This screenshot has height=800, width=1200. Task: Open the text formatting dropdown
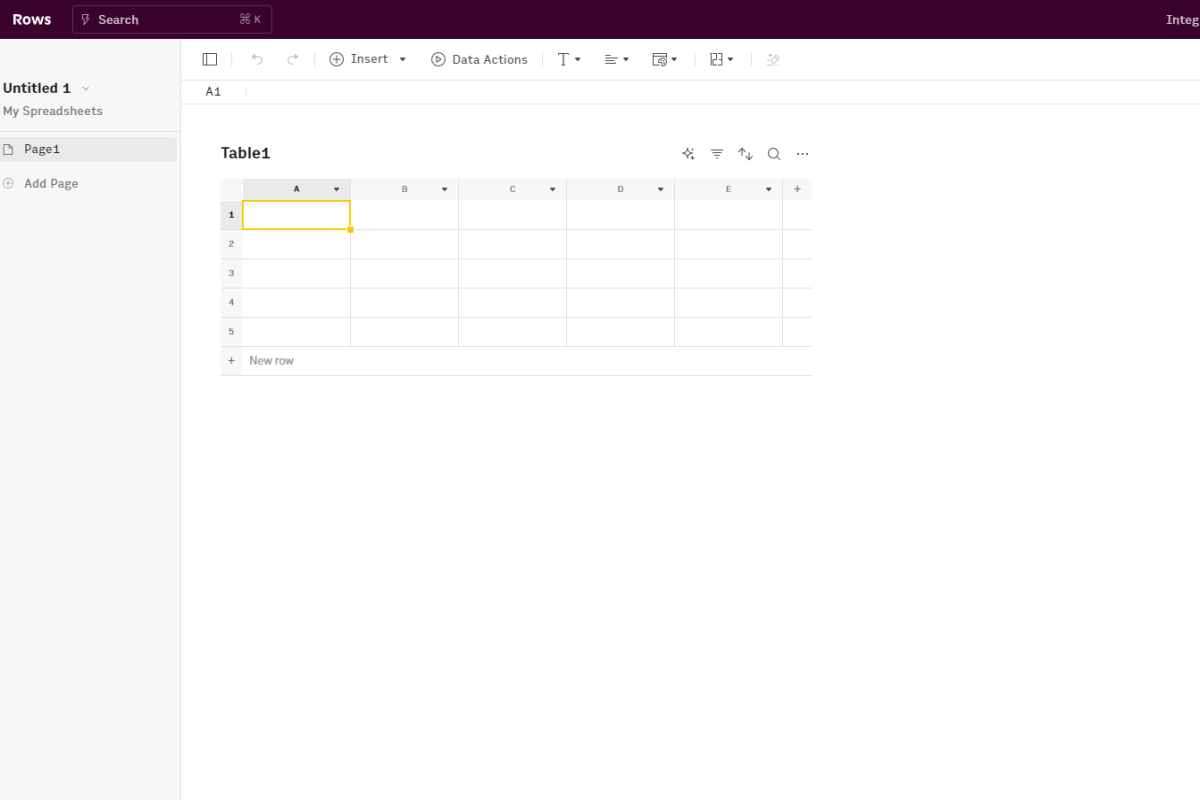(x=569, y=60)
